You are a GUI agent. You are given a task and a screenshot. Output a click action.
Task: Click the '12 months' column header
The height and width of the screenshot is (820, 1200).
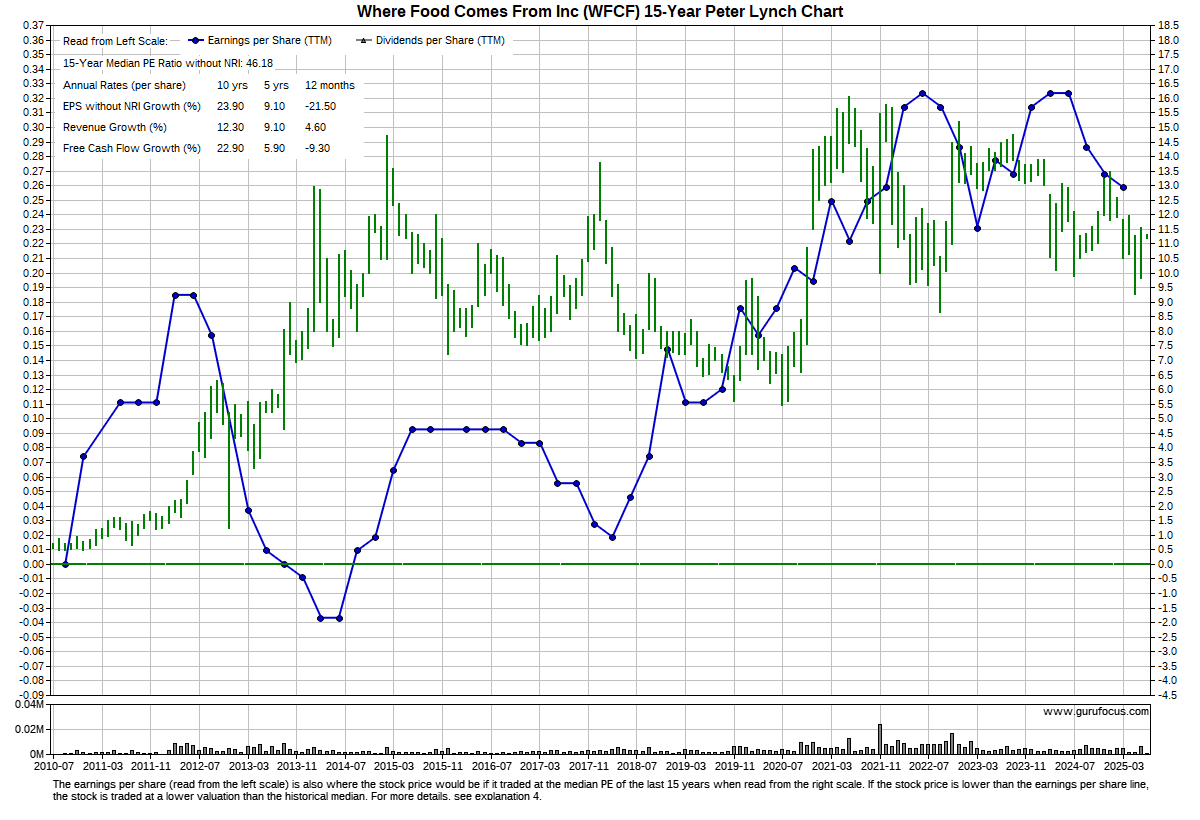tap(330, 85)
